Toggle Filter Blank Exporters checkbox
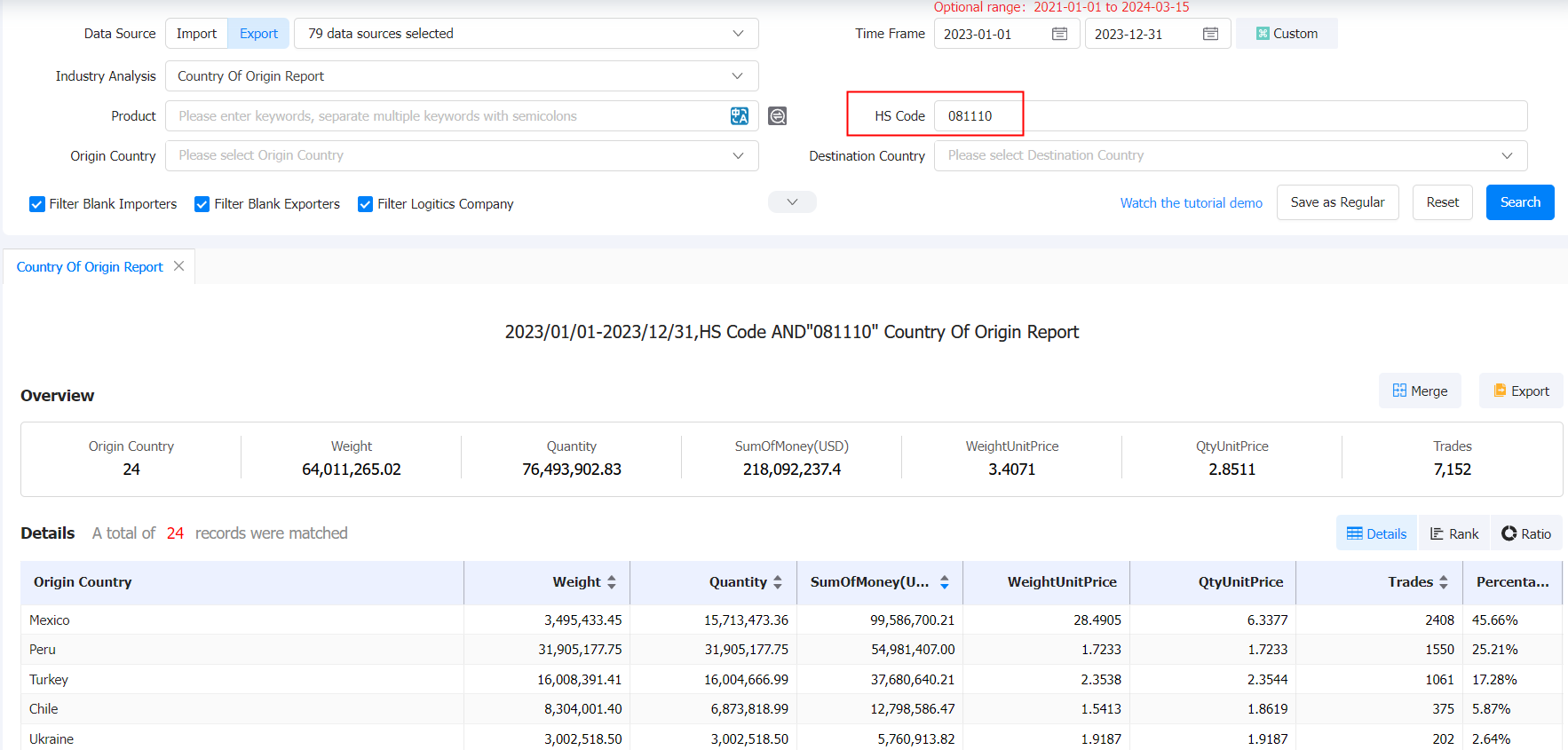This screenshot has height=750, width=1568. (x=202, y=204)
